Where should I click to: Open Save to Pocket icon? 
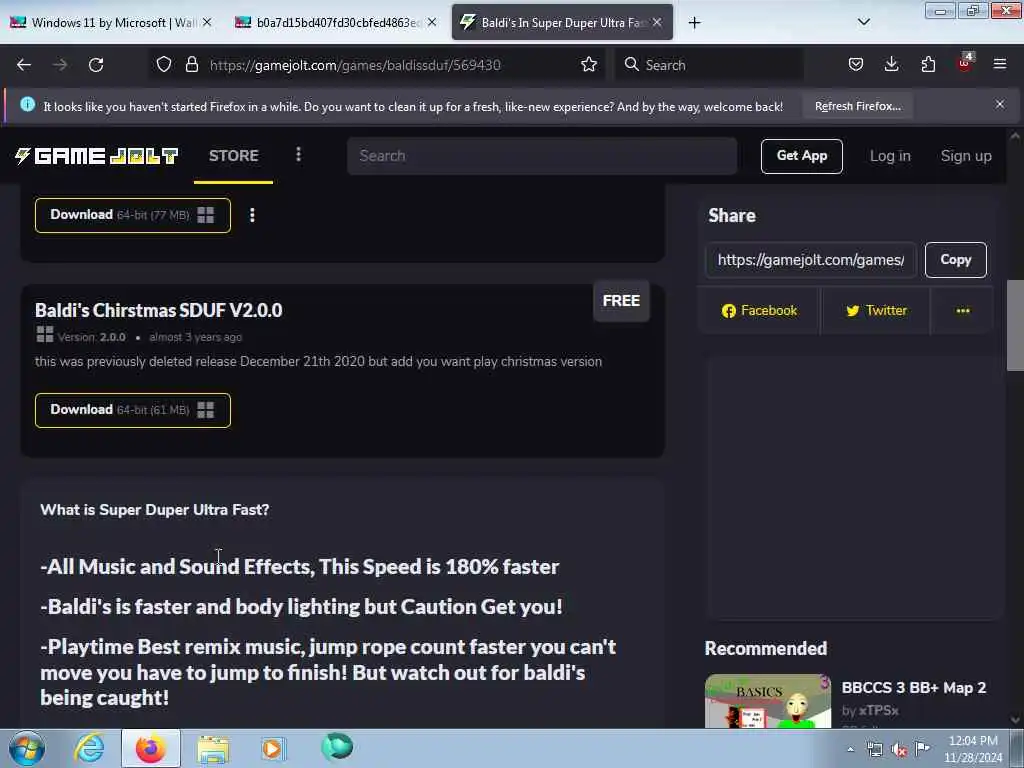tap(856, 65)
